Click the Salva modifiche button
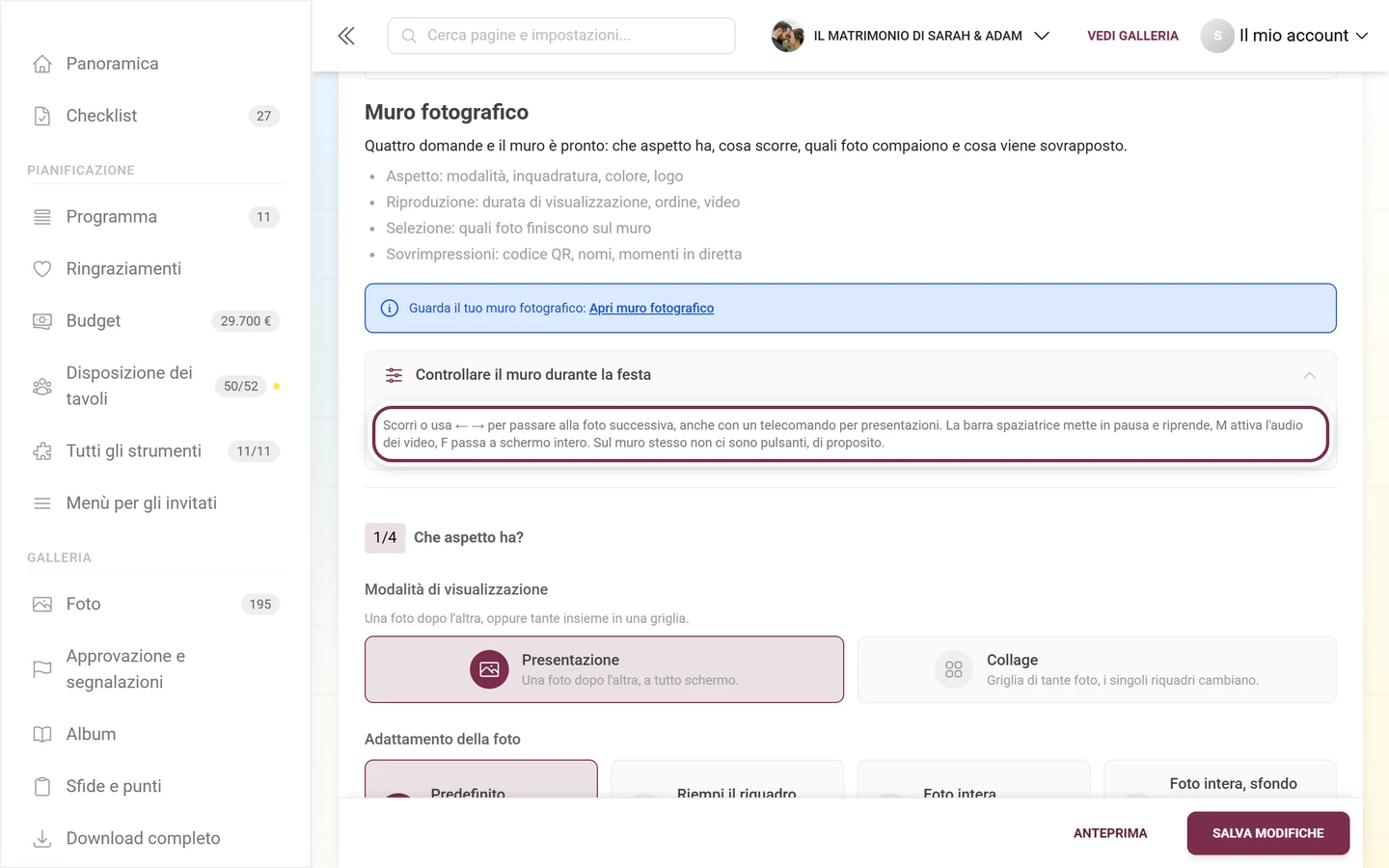This screenshot has height=868, width=1389. point(1267,833)
